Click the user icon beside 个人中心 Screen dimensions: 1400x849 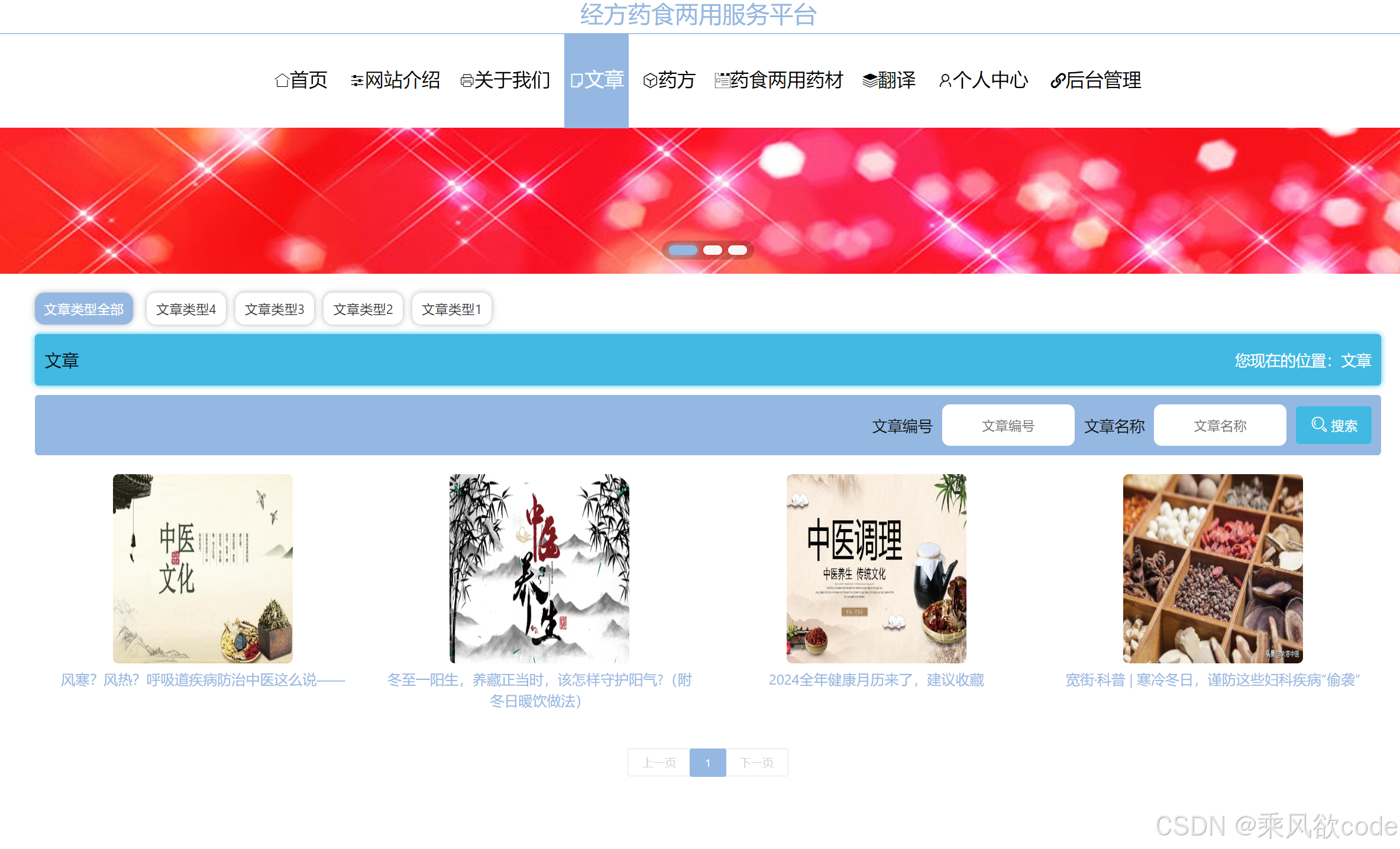point(945,80)
